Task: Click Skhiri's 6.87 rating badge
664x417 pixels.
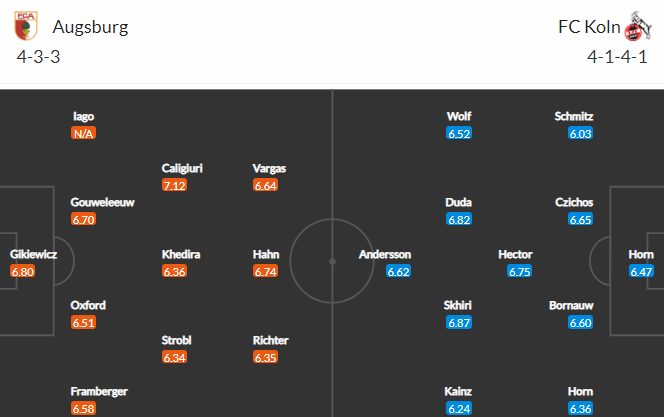Action: click(x=459, y=323)
